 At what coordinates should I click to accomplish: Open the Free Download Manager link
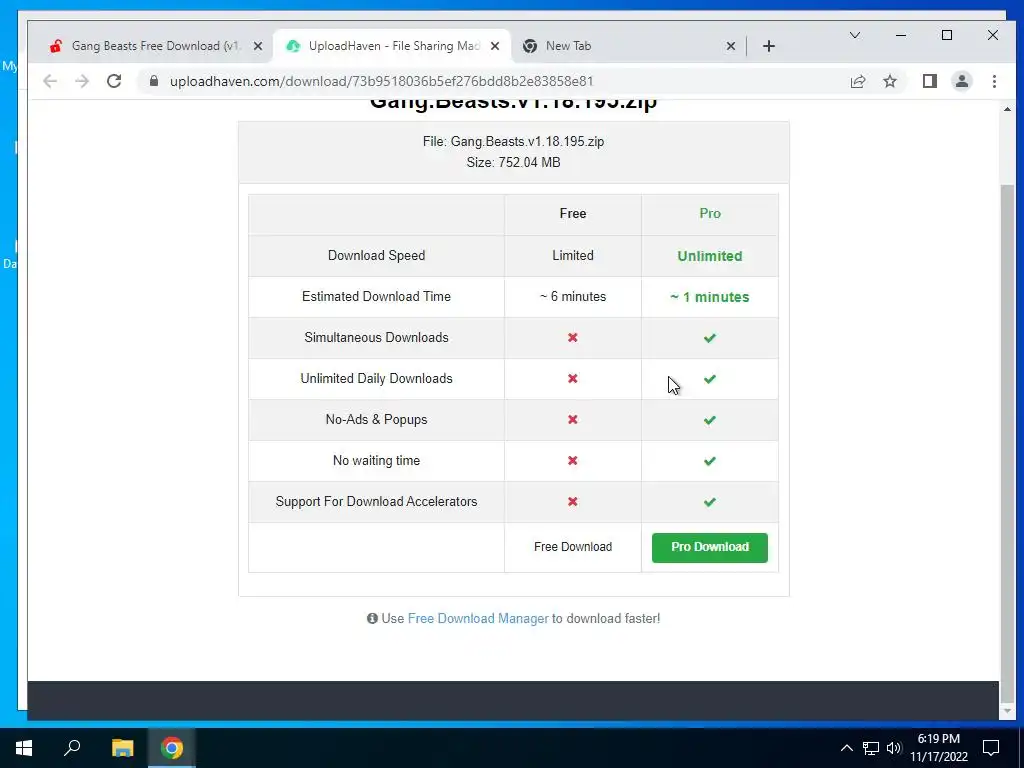pyautogui.click(x=478, y=618)
